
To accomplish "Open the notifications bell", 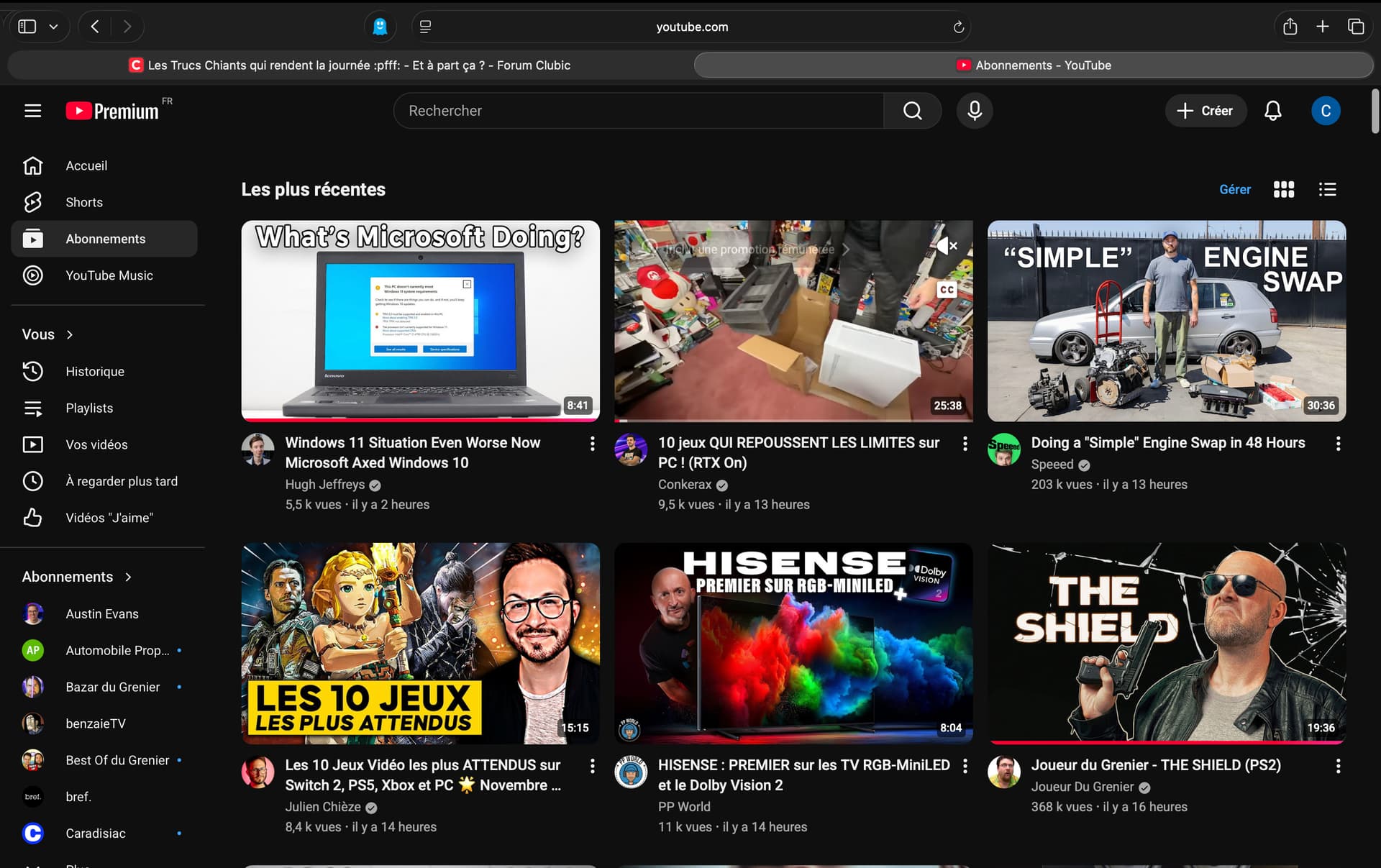I will (1272, 111).
